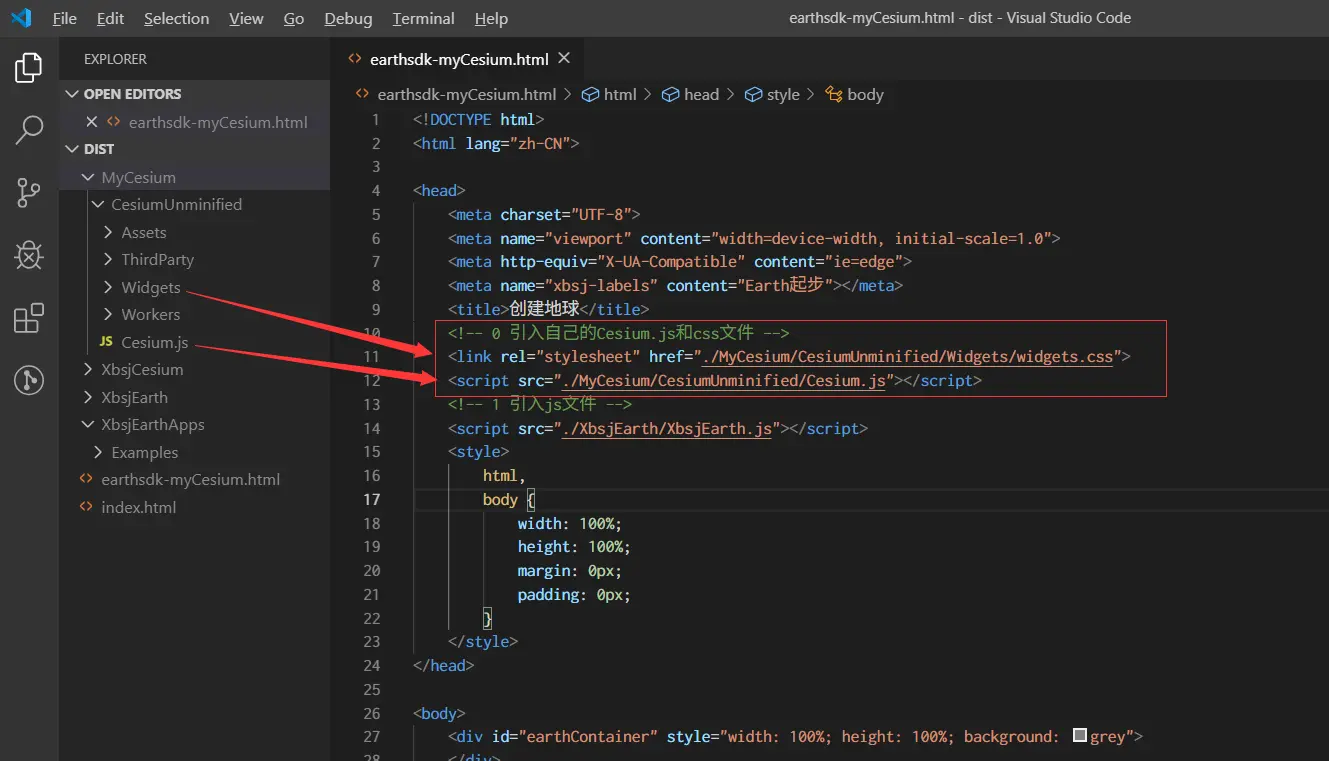
Task: Expand the Workers folder
Action: tap(194, 314)
